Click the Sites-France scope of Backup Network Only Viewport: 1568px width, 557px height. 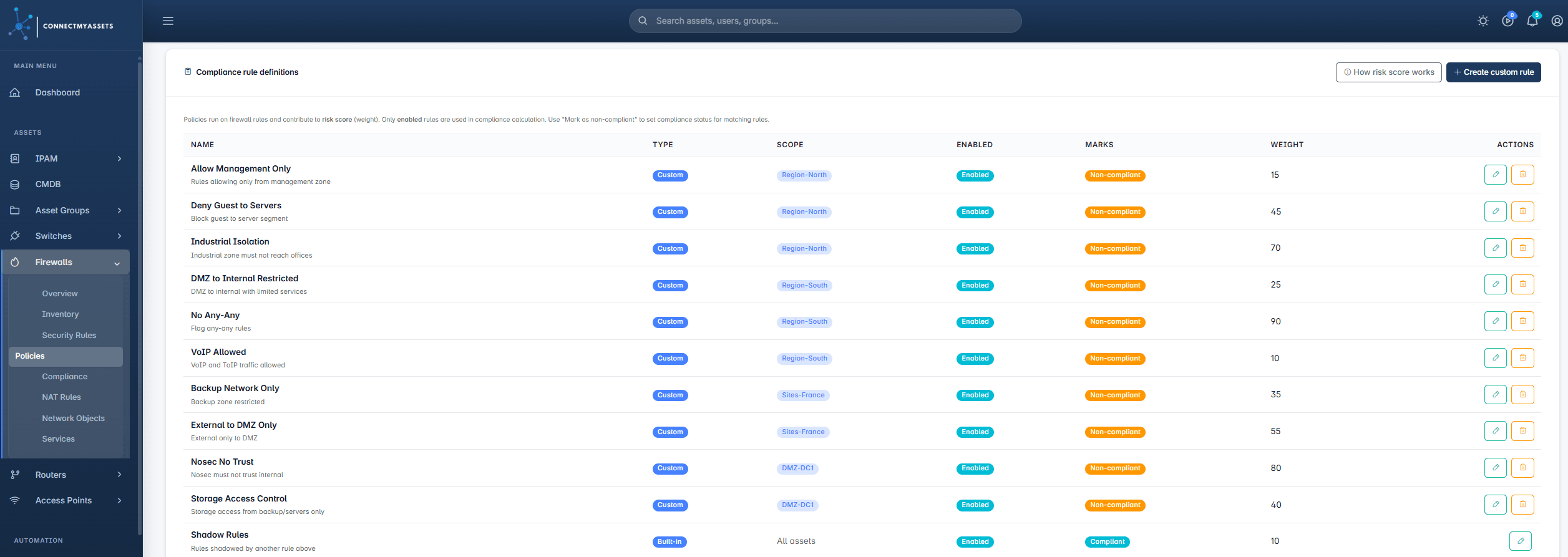[x=803, y=395]
